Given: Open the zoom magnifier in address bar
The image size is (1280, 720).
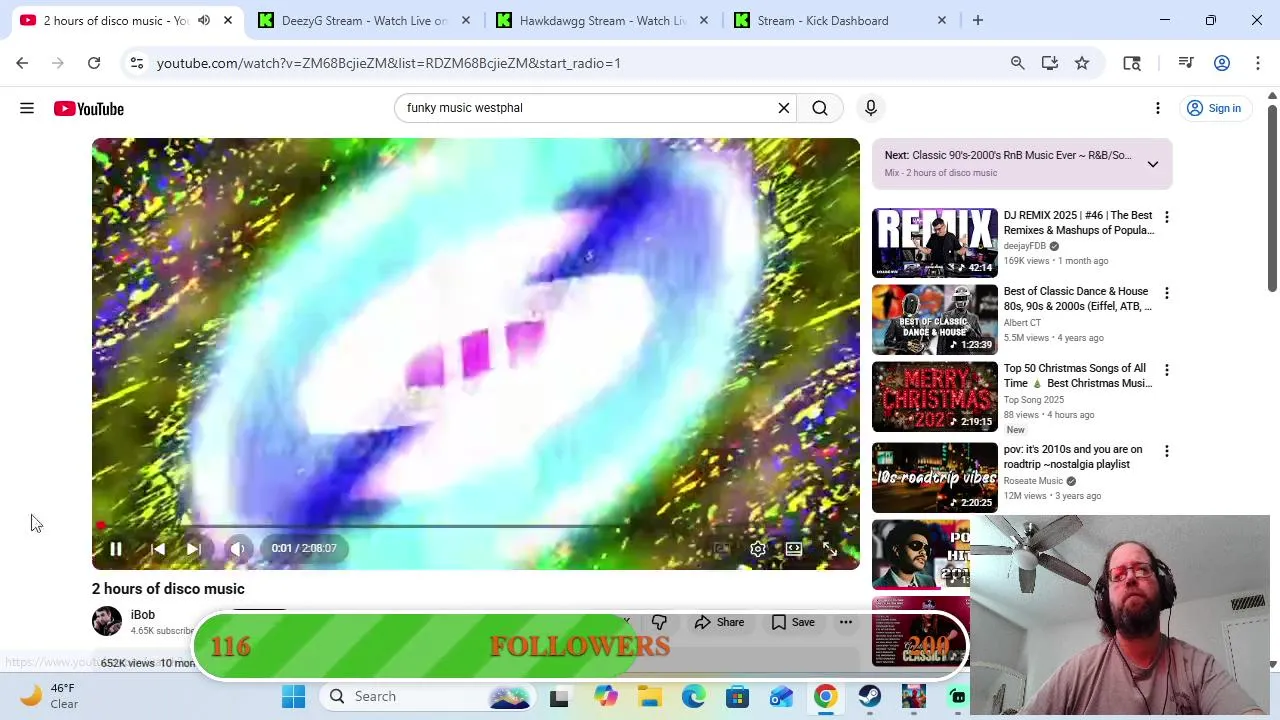Looking at the screenshot, I should point(1018,63).
